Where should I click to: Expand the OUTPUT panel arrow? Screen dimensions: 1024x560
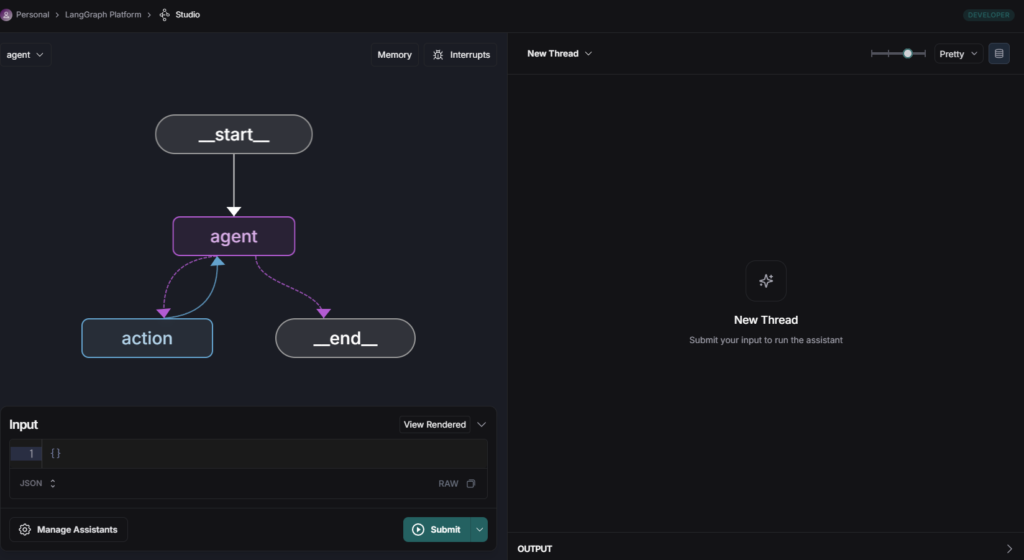click(1009, 549)
